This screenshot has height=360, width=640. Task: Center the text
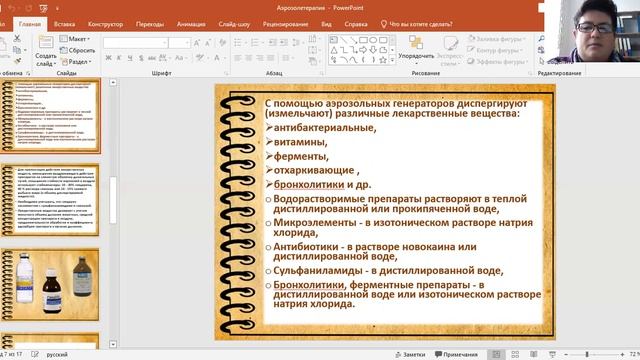[248, 58]
